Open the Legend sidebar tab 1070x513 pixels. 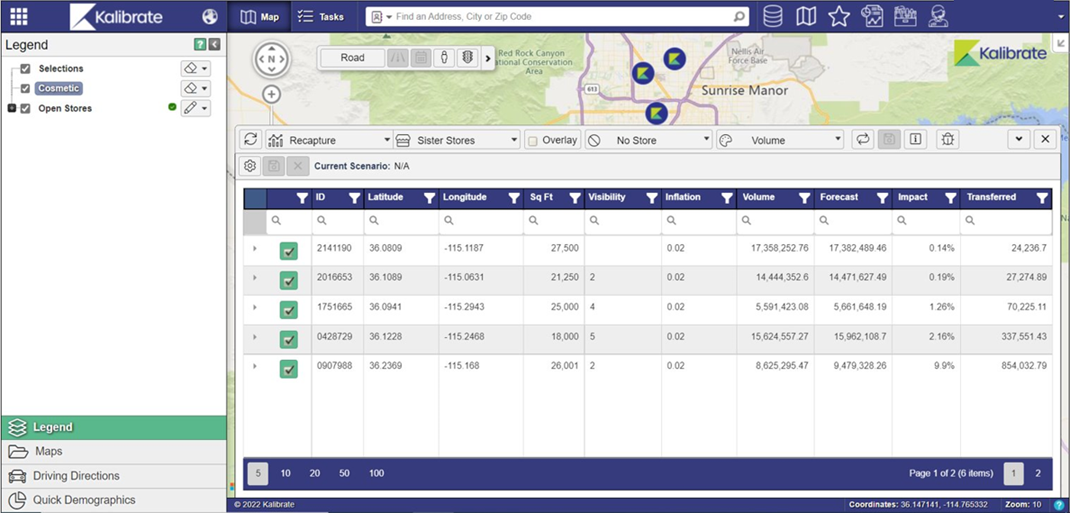(113, 428)
